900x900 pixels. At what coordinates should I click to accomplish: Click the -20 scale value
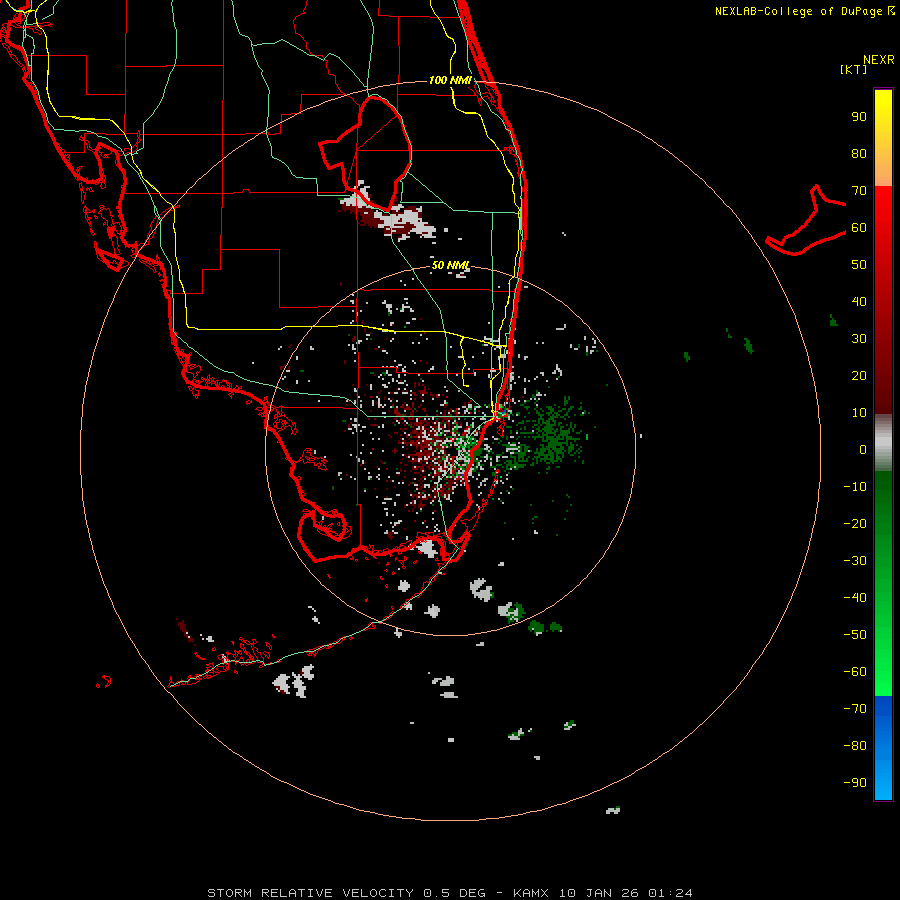click(855, 523)
